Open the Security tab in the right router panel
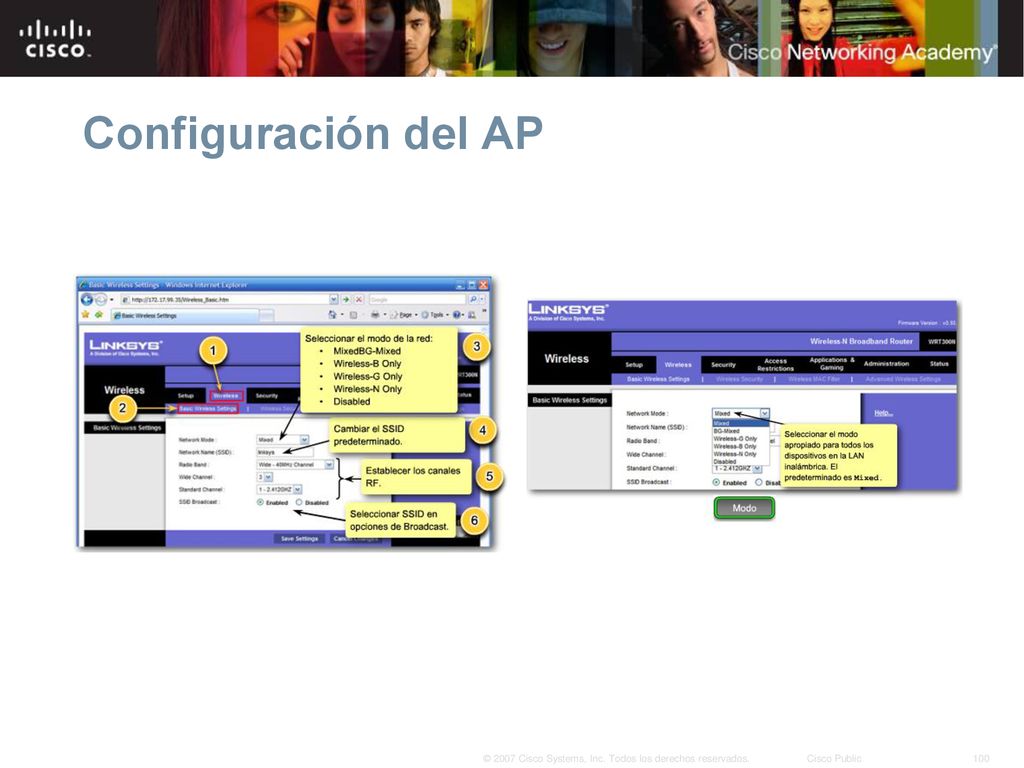 coord(723,364)
